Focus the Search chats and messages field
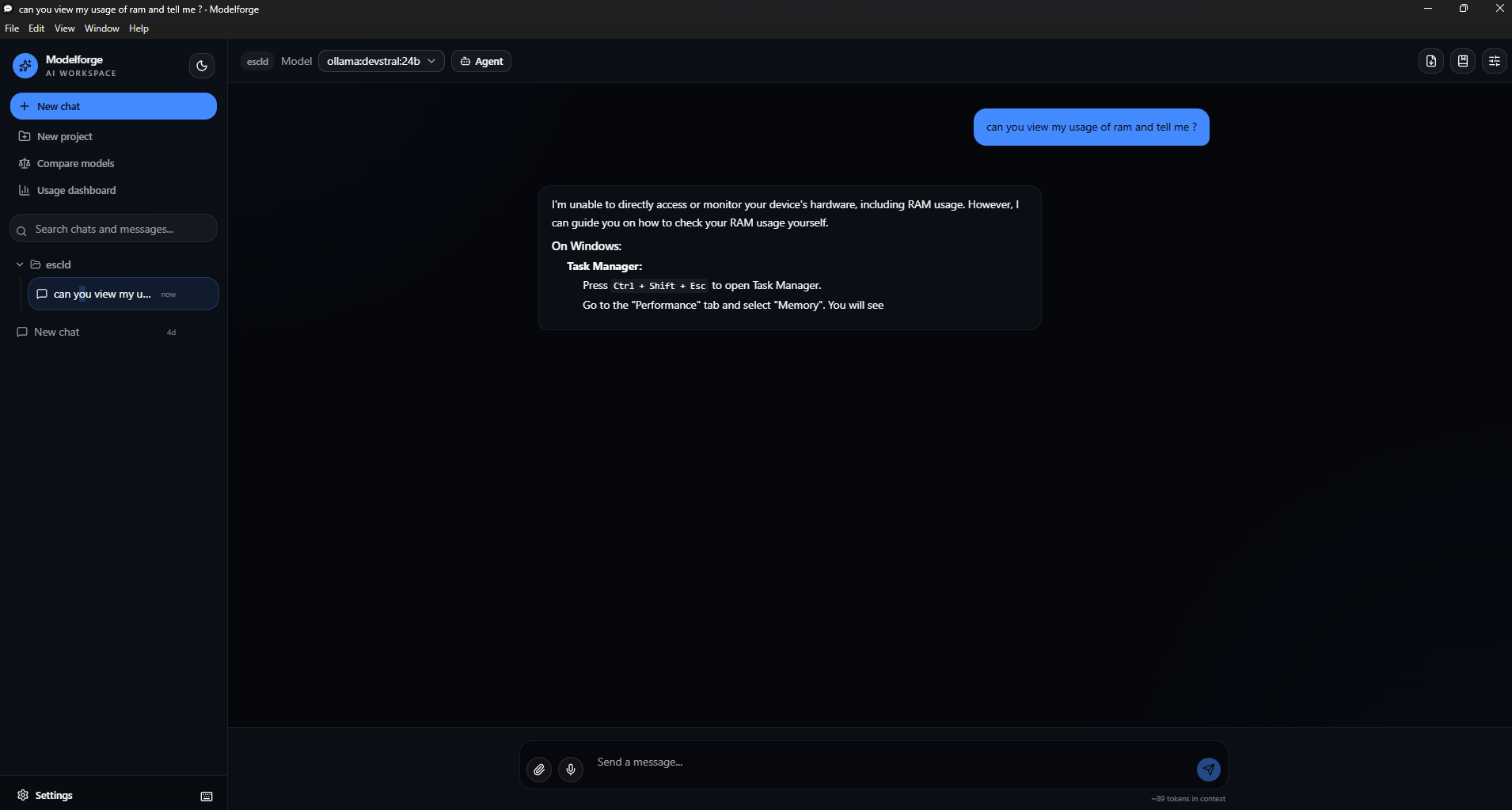Image resolution: width=1512 pixels, height=810 pixels. [x=113, y=229]
